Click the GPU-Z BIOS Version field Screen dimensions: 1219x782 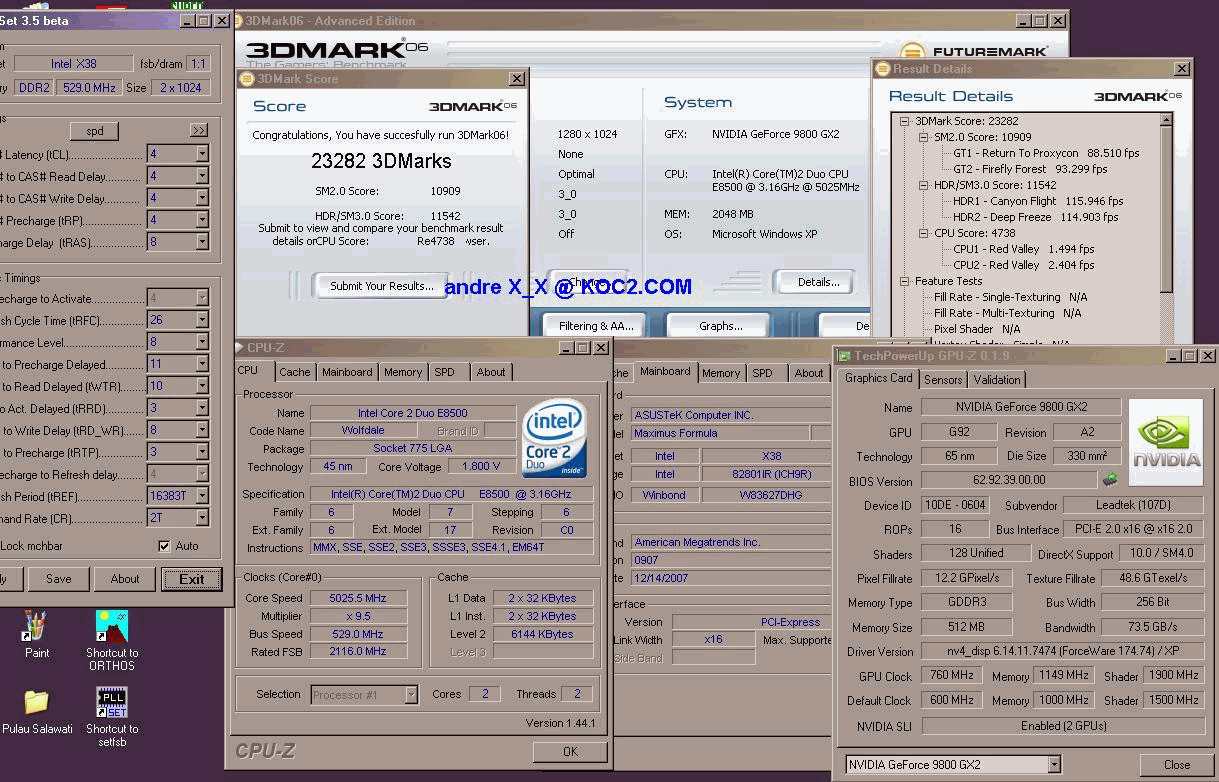click(1008, 481)
